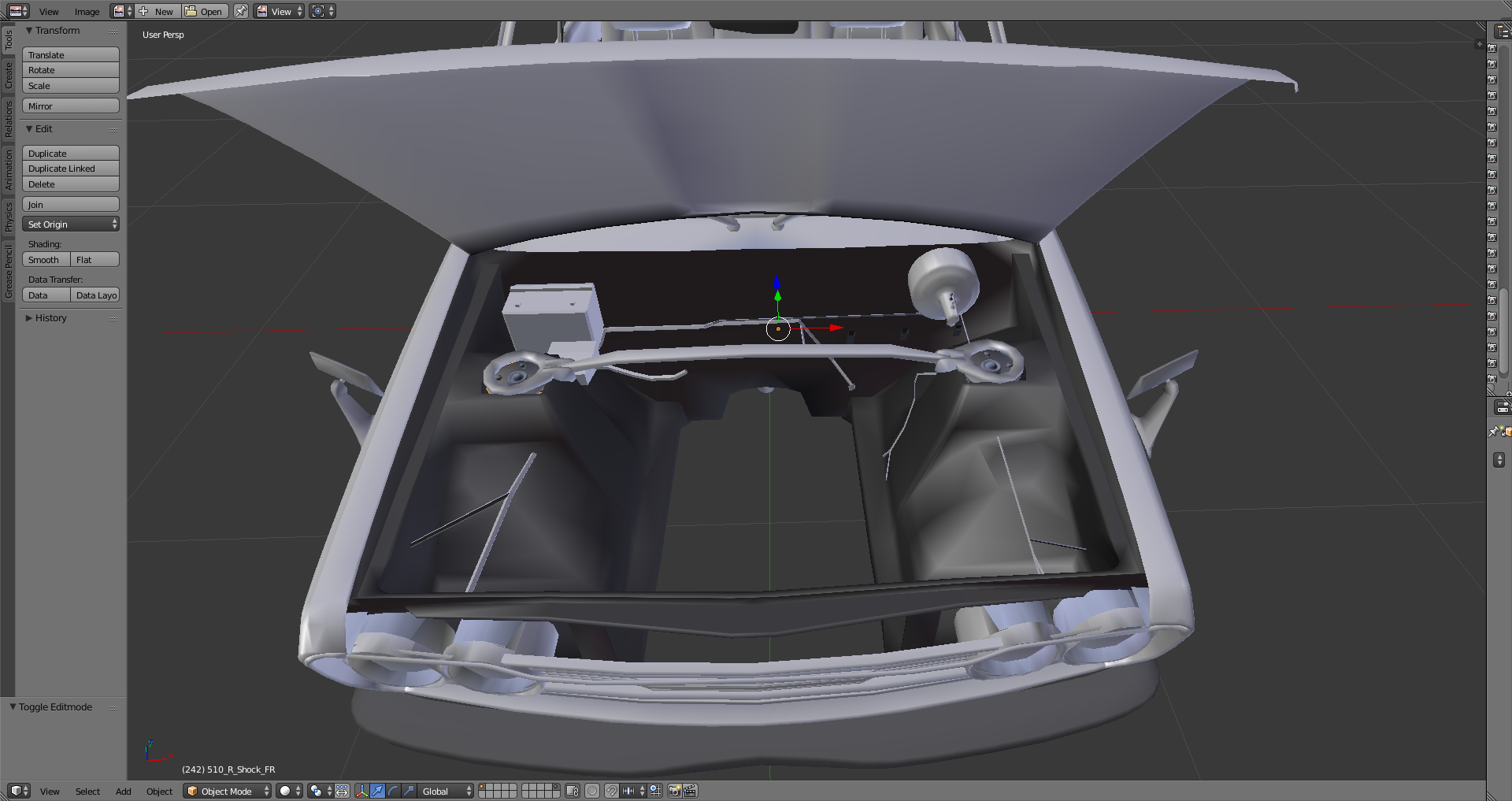This screenshot has width=1512, height=801.
Task: Open the Set Origin dropdown
Action: (x=71, y=224)
